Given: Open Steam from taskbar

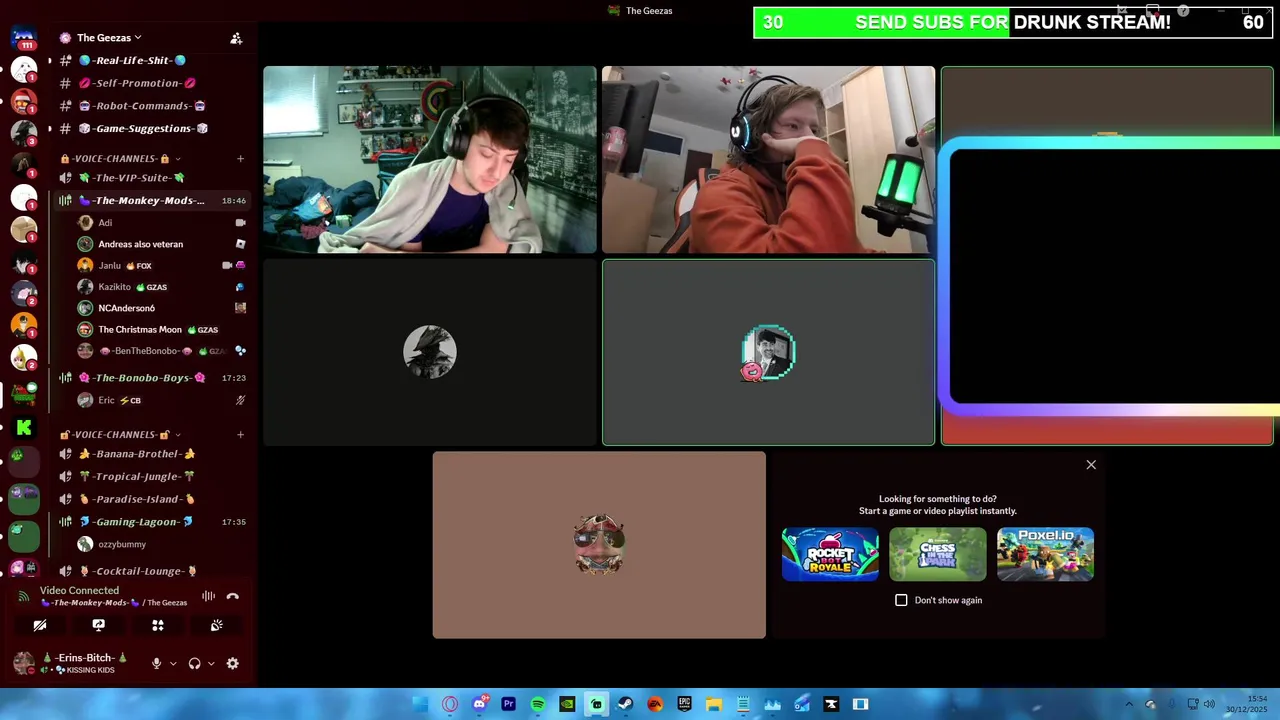Looking at the screenshot, I should (x=626, y=704).
